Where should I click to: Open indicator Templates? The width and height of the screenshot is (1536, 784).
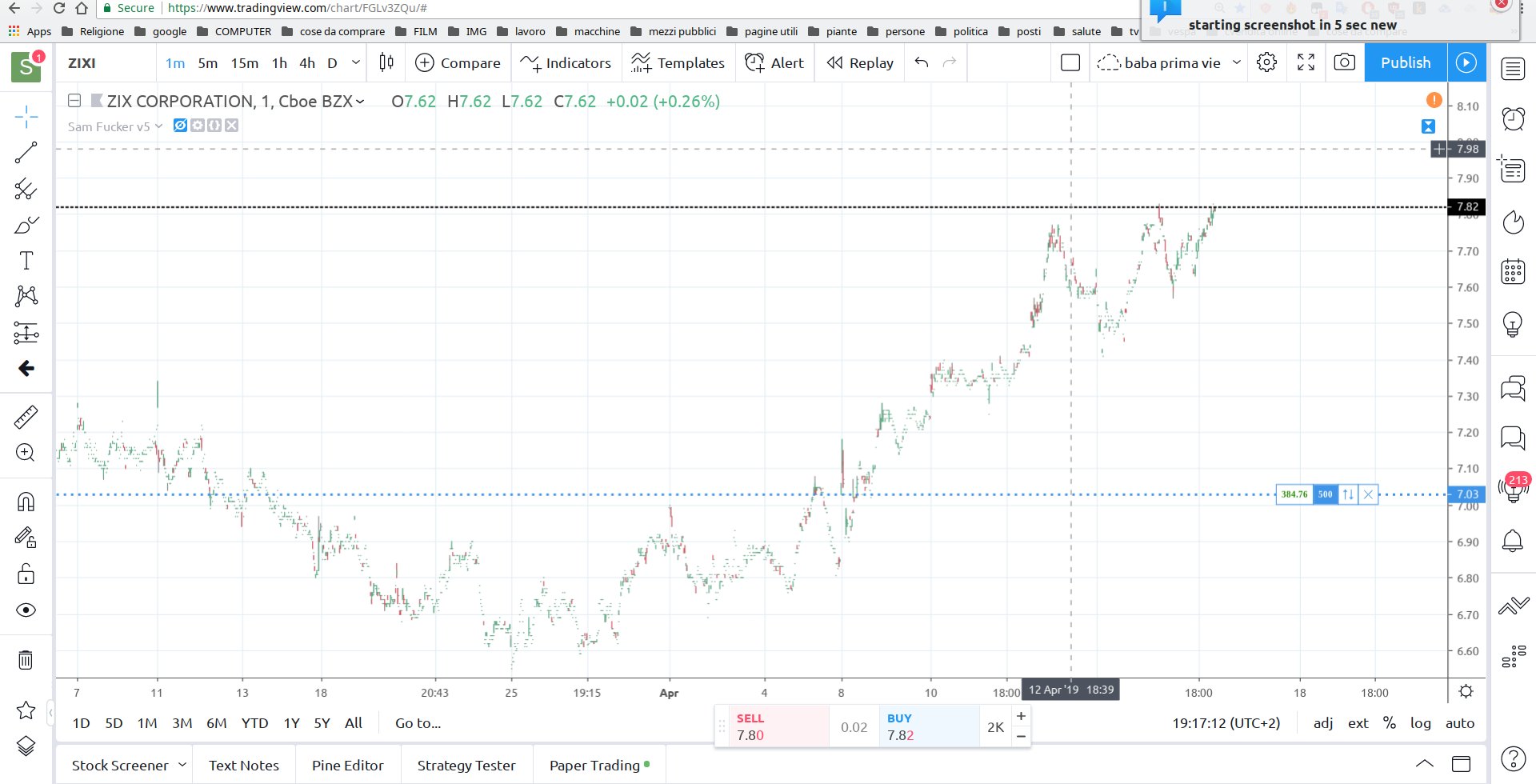[678, 62]
